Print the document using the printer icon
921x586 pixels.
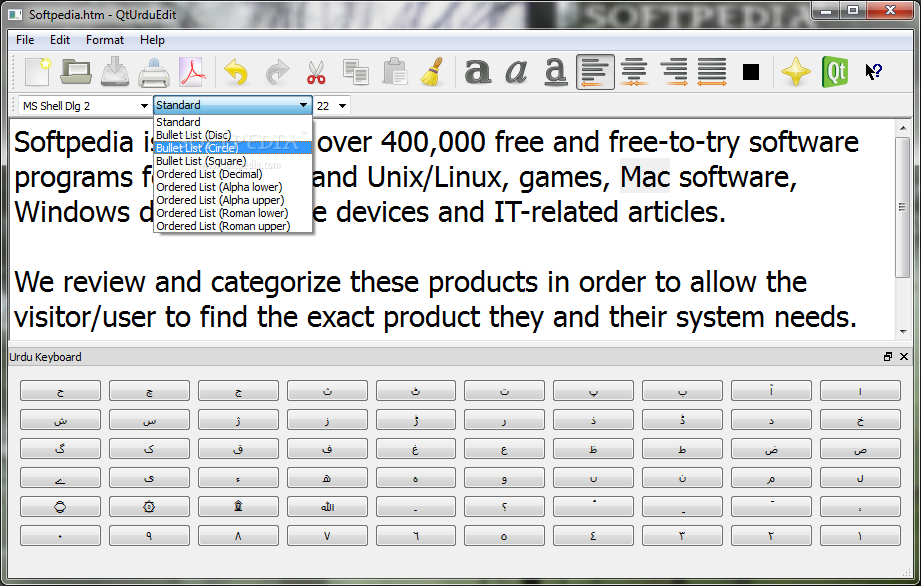click(x=154, y=72)
